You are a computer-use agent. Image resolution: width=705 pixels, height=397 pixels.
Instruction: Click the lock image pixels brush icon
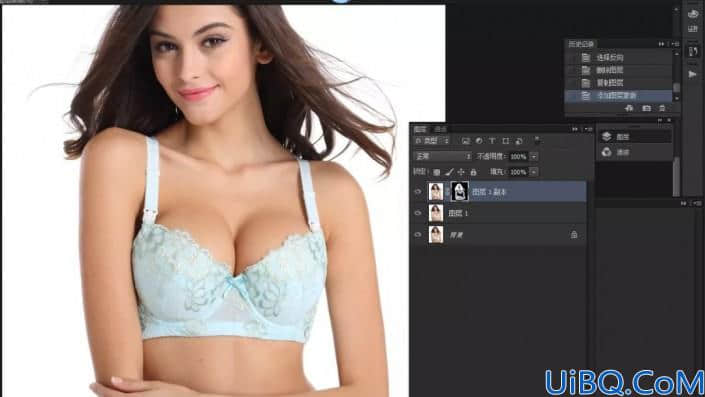coord(449,172)
